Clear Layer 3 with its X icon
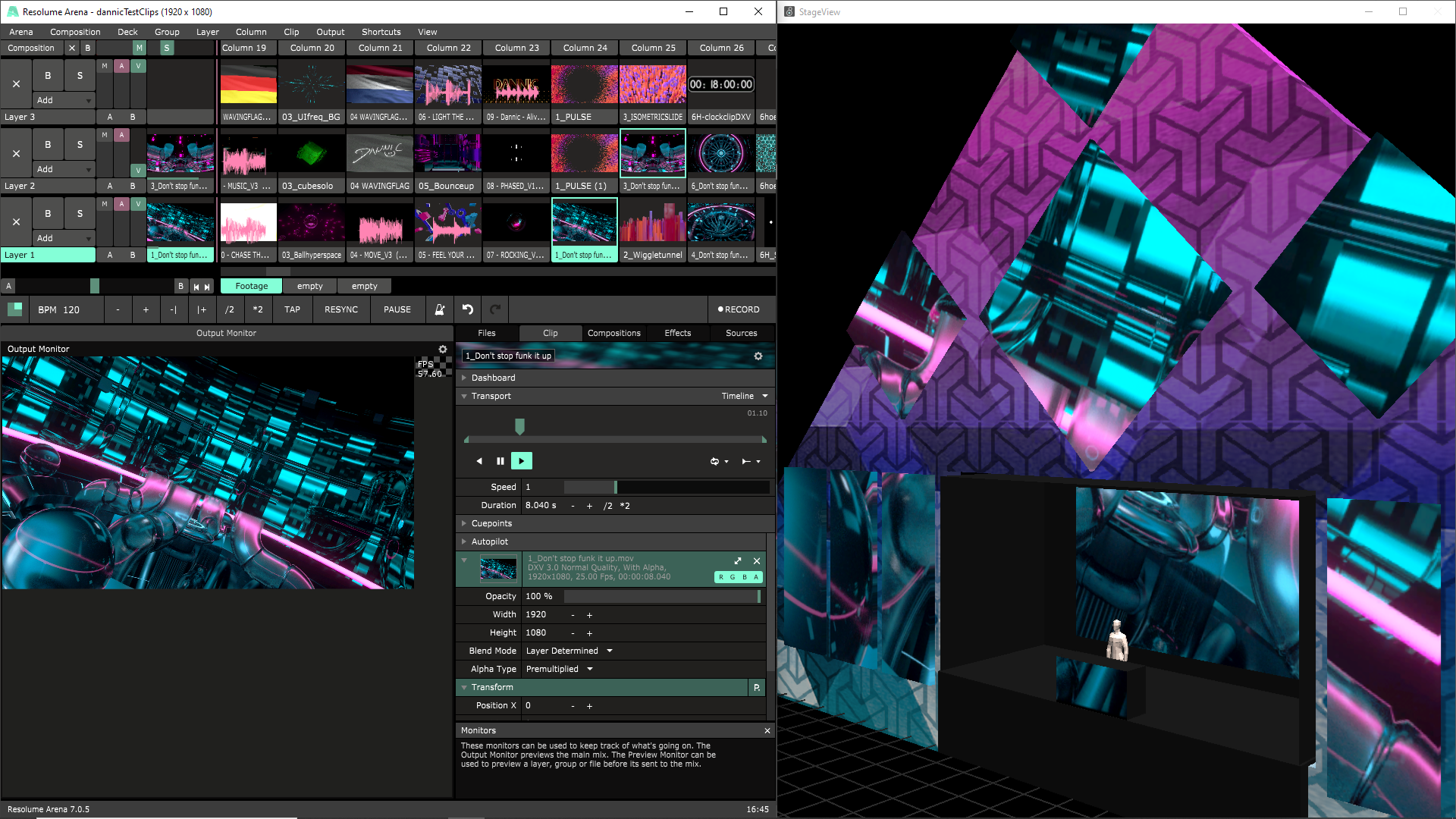The width and height of the screenshot is (1456, 819). click(16, 83)
